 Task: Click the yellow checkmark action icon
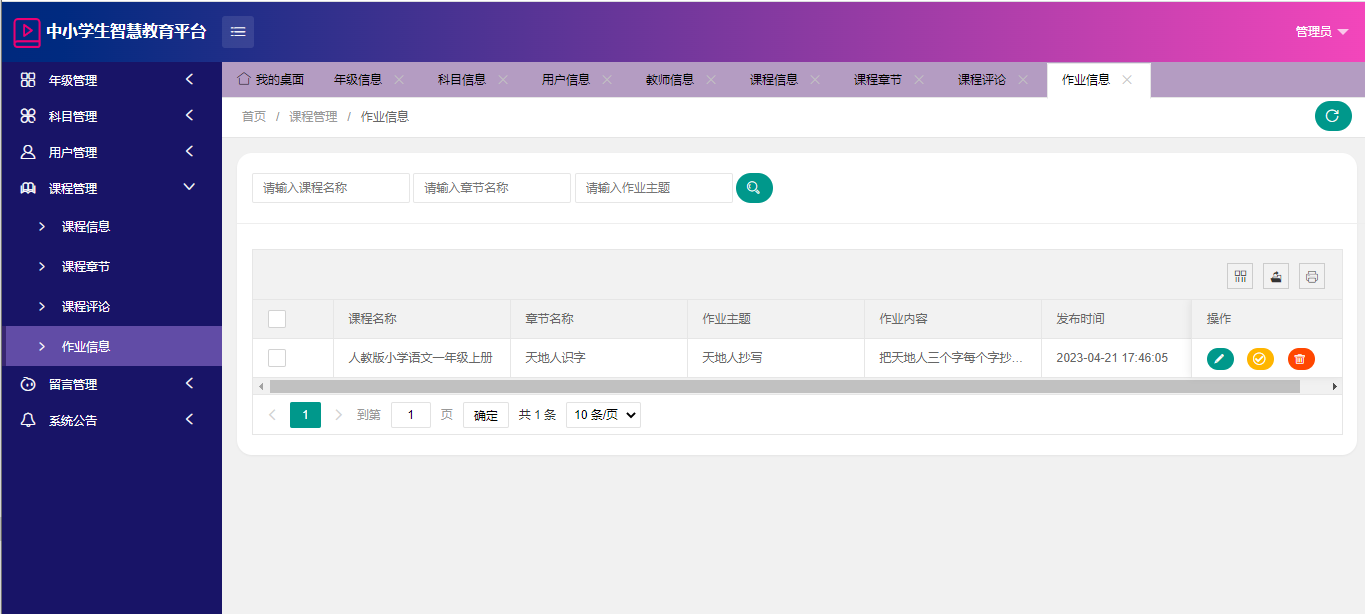click(x=1260, y=358)
